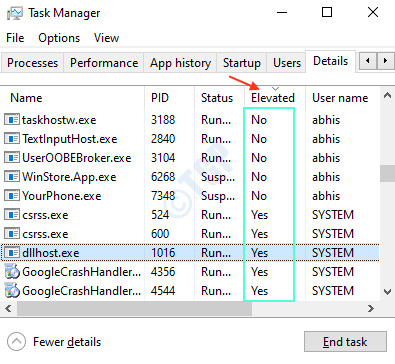The image size is (395, 364).
Task: Collapse view with Fewer details arrow icon
Action: [16, 342]
